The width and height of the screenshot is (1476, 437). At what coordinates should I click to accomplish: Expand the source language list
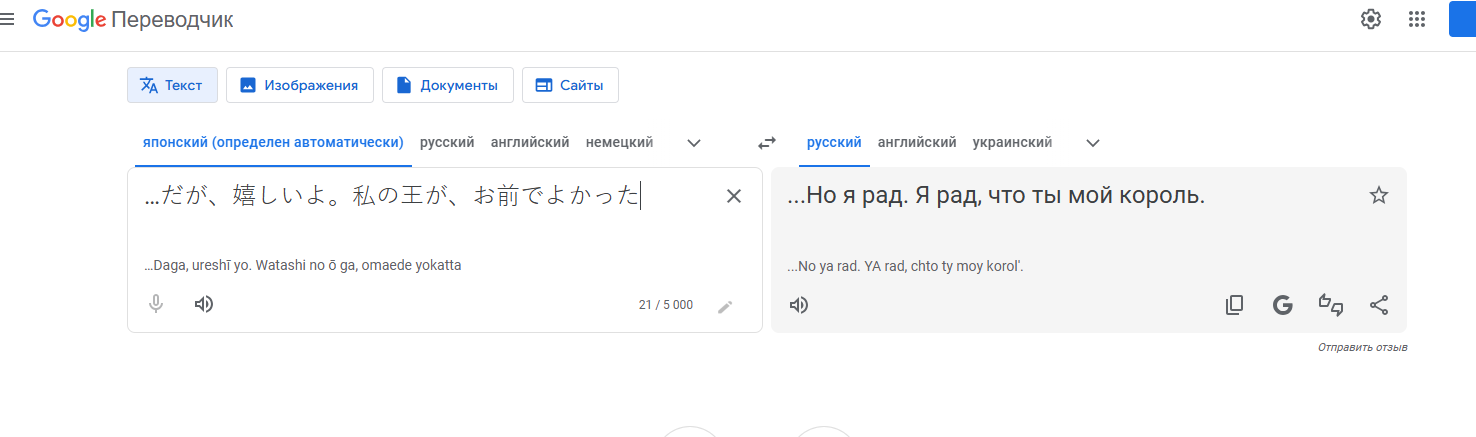[694, 143]
